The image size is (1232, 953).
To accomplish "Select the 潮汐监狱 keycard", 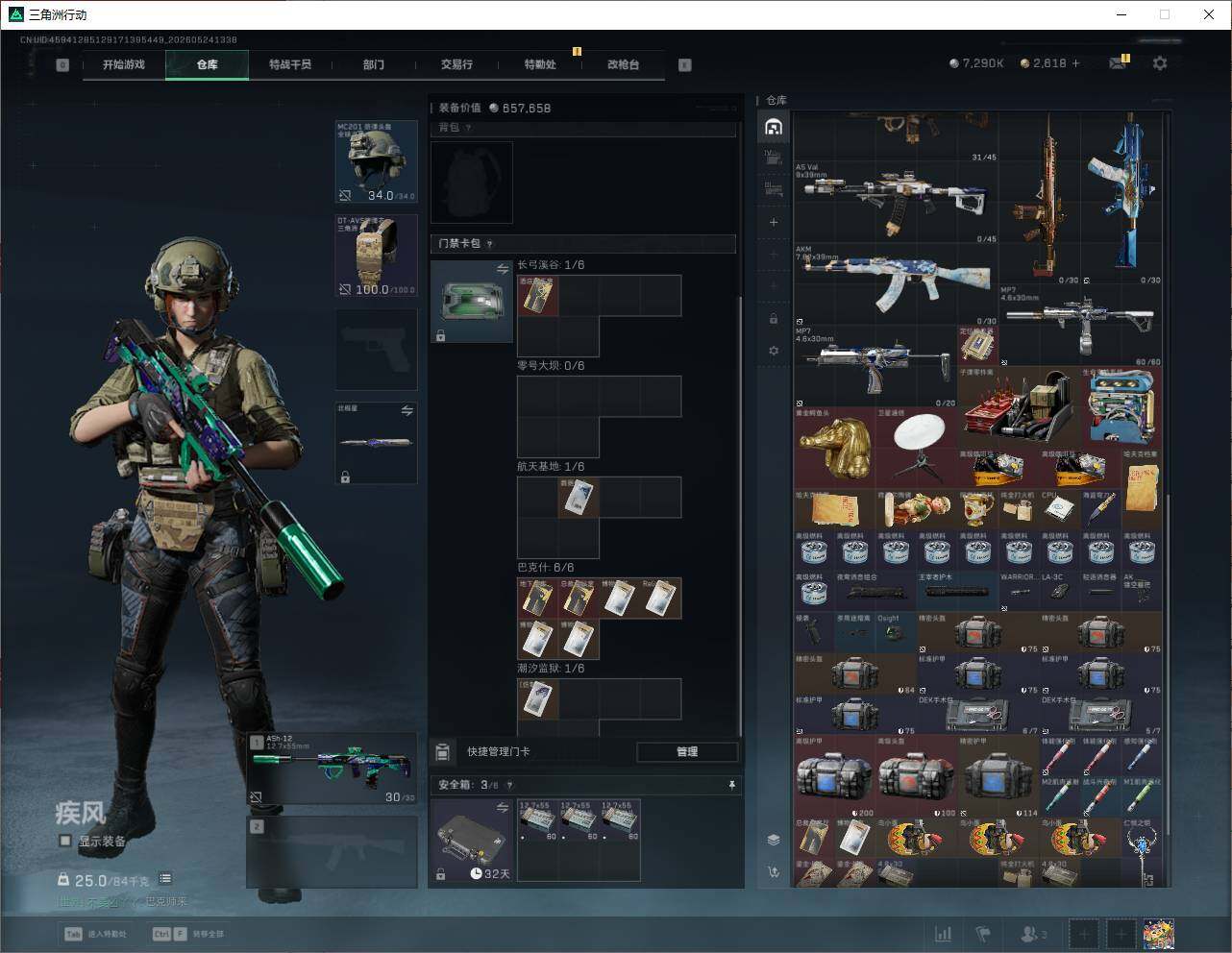I will pos(538,699).
